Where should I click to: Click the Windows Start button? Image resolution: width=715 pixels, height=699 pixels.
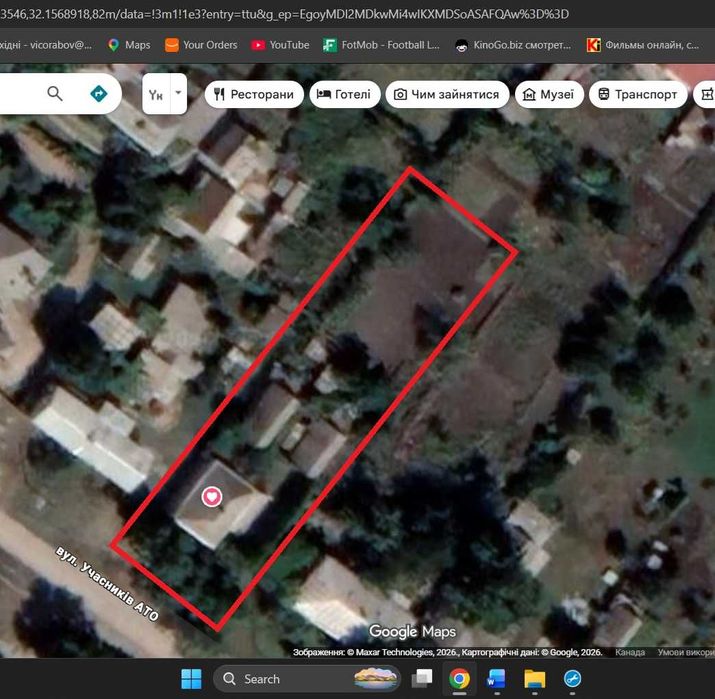tap(191, 678)
